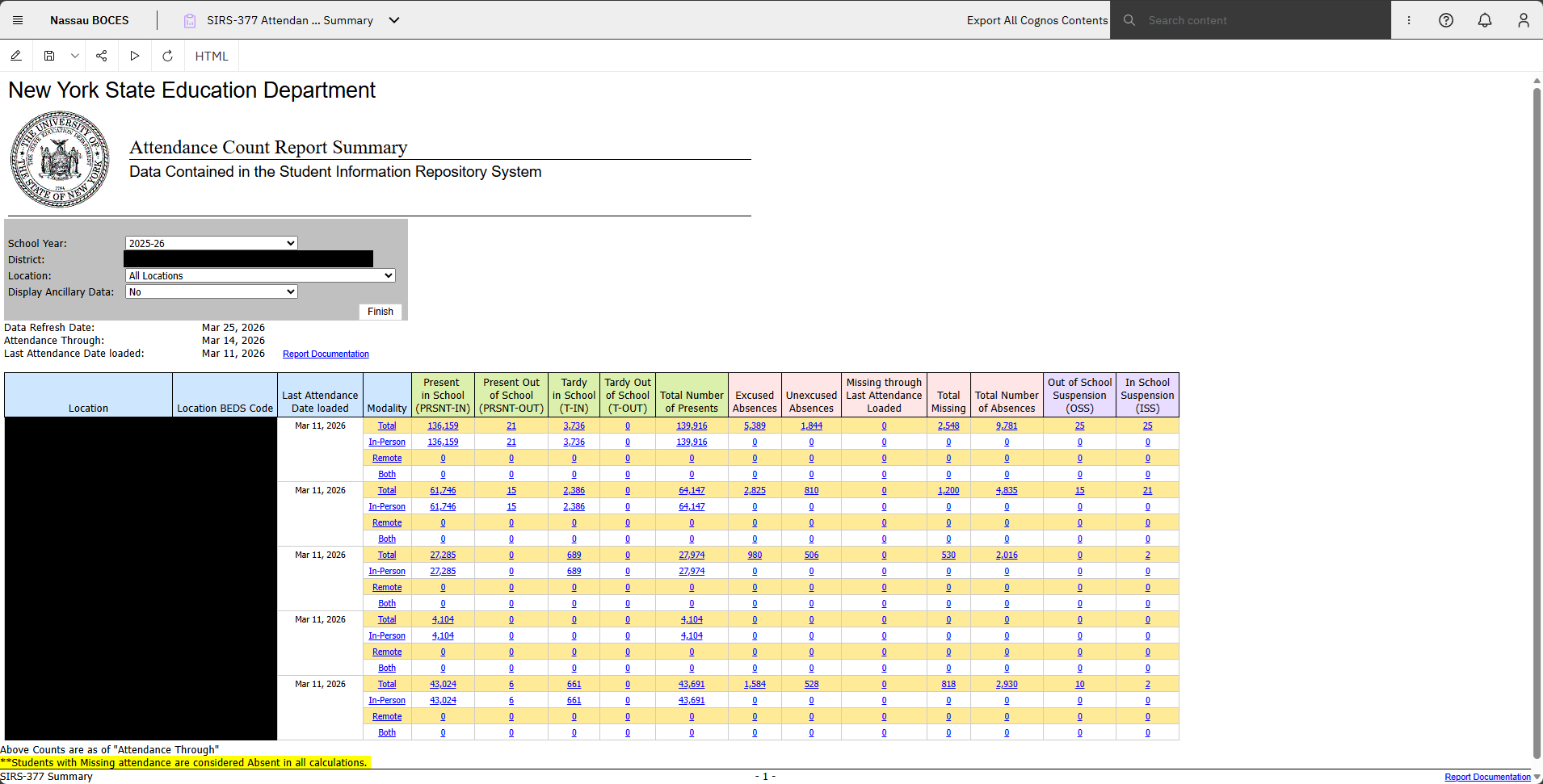Click the 4,835 Total Number of Absences
Screen dimensions: 1543x784
pos(1007,490)
